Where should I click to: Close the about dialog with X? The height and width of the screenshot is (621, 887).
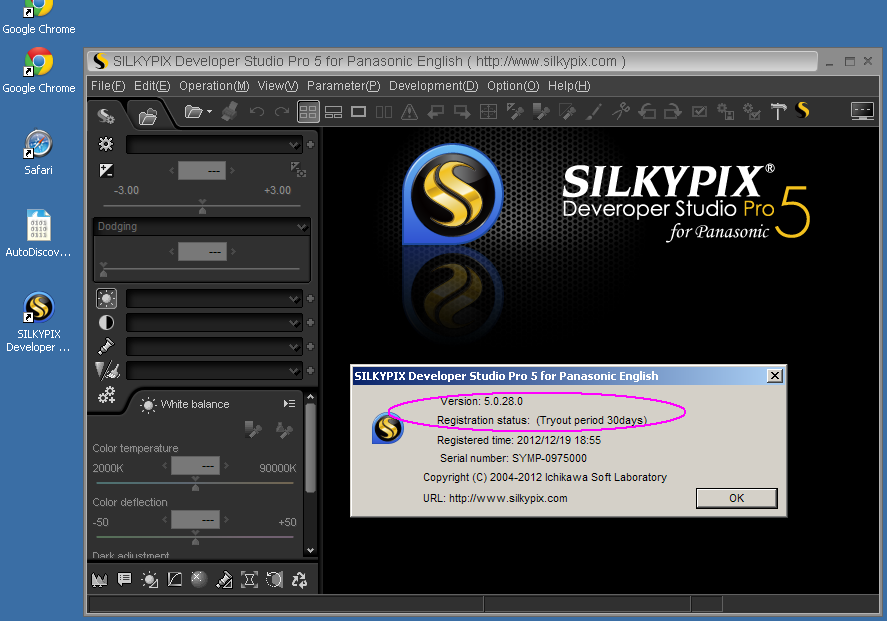pos(775,376)
